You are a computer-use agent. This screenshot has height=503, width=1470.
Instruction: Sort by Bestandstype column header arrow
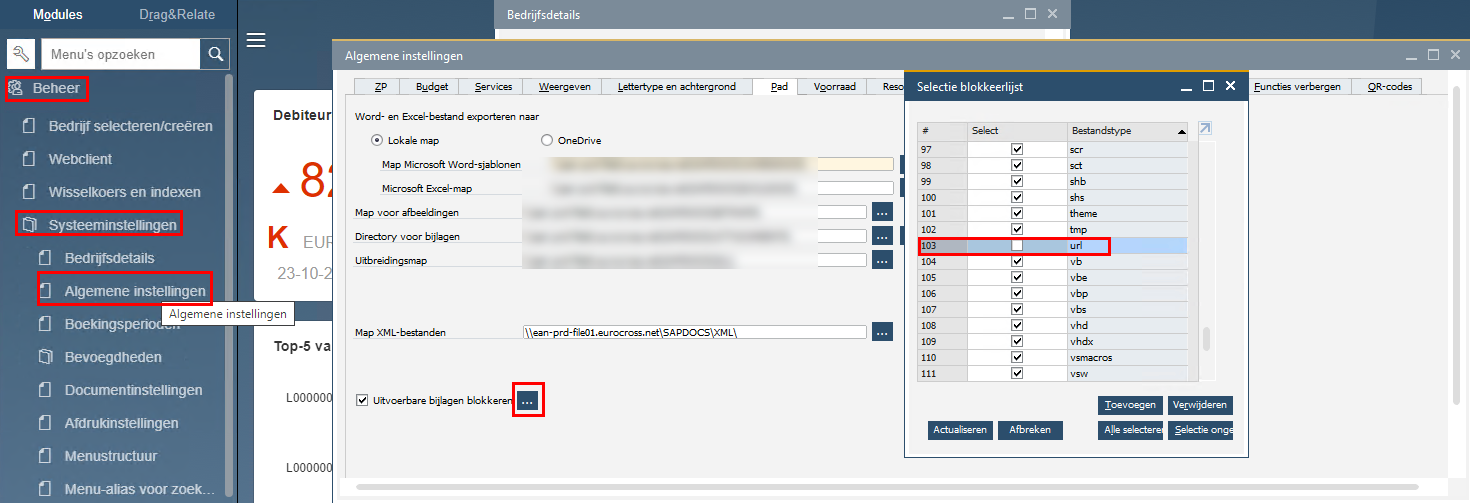(x=1182, y=131)
